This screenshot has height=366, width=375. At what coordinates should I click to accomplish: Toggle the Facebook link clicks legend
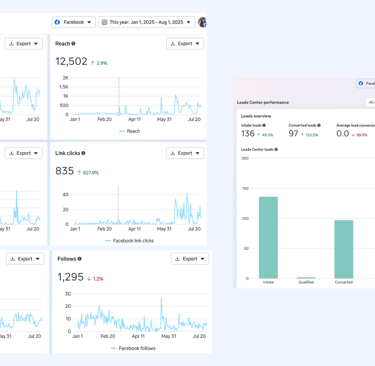(x=130, y=241)
